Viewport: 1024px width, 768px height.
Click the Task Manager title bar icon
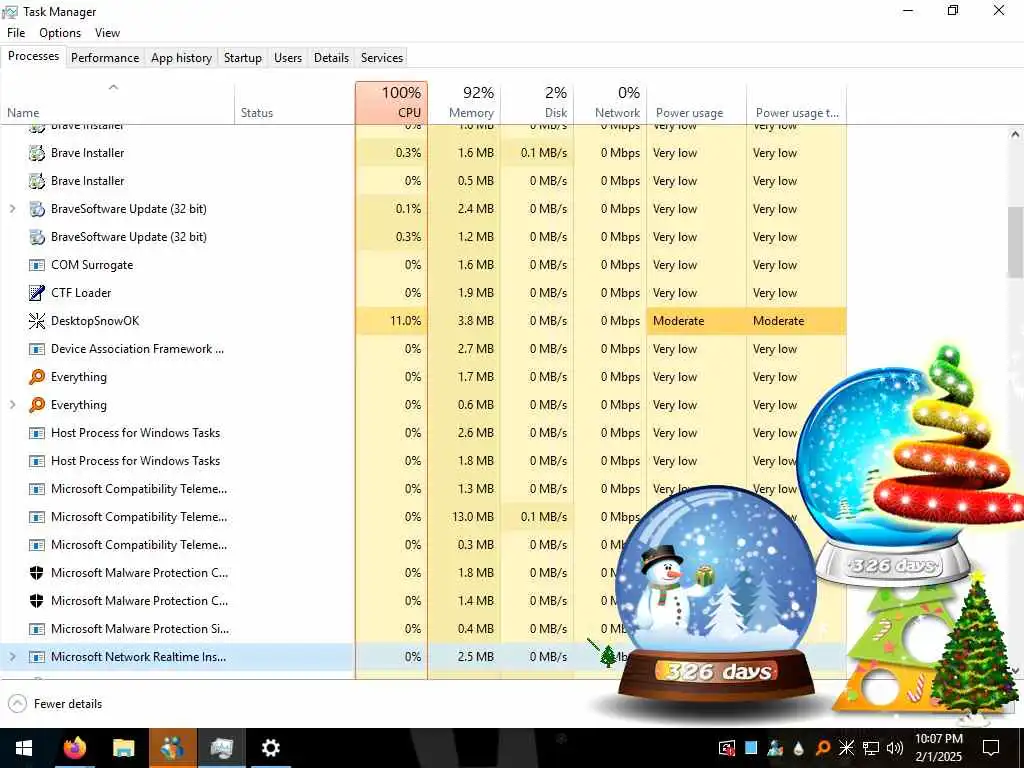point(10,12)
